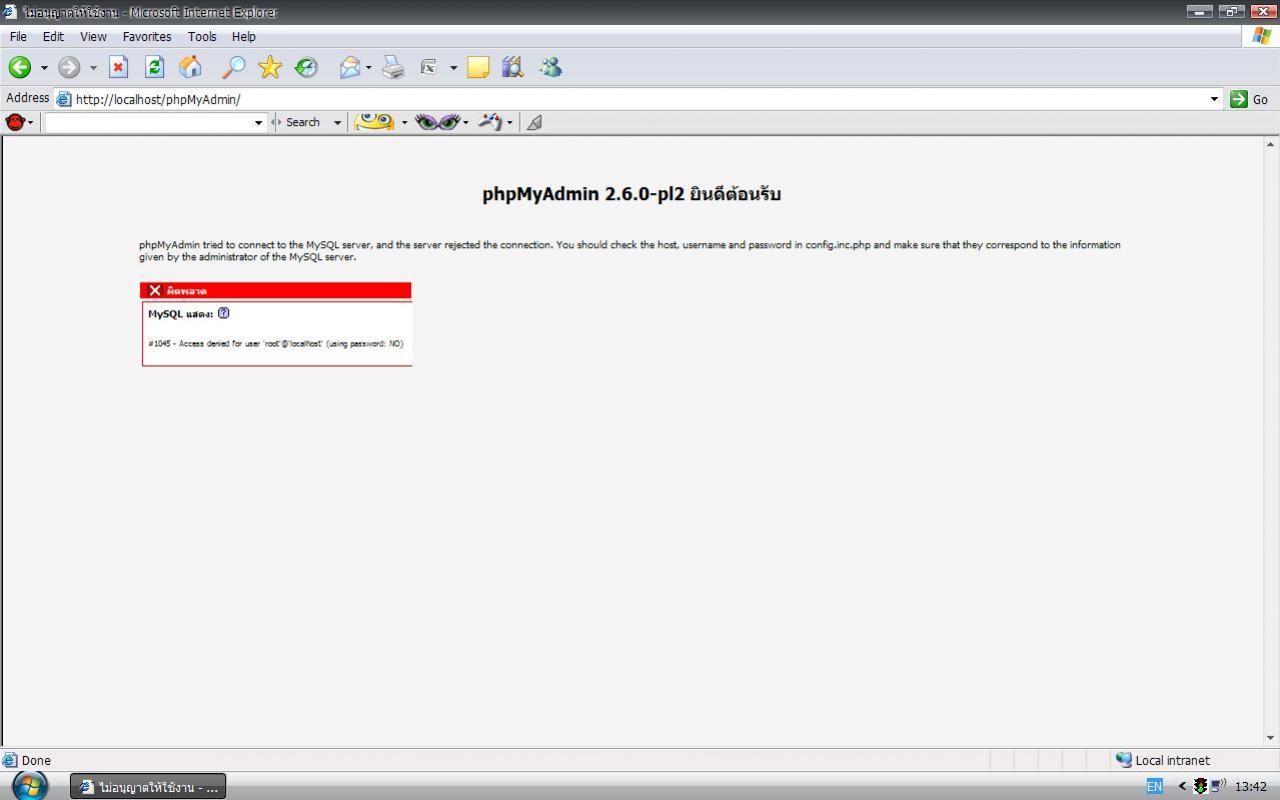Click the EN language indicator
Image resolution: width=1280 pixels, height=800 pixels.
1155,787
